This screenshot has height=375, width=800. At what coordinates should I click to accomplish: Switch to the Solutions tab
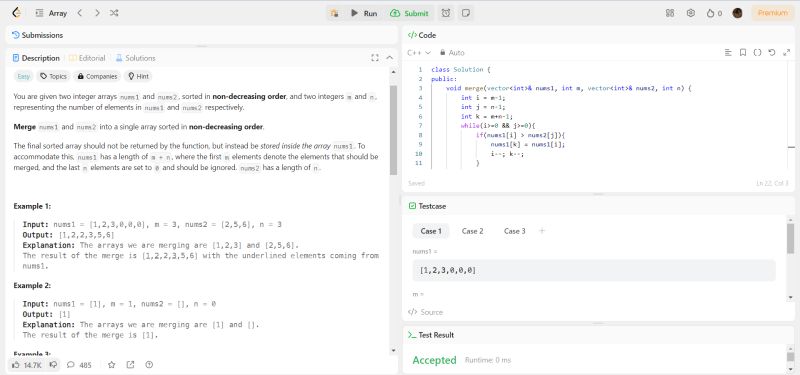click(x=135, y=58)
